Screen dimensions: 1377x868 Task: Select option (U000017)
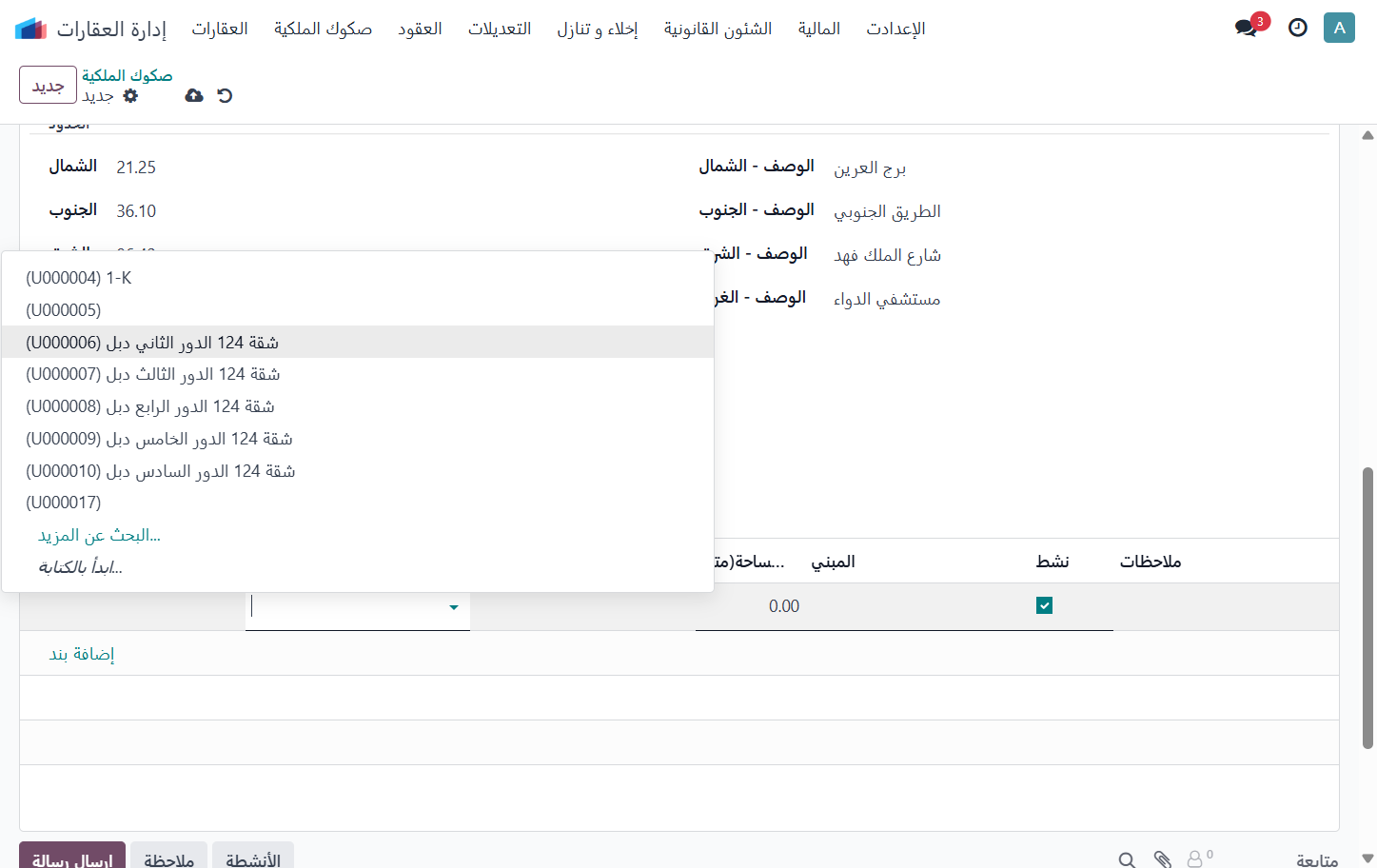(x=358, y=503)
